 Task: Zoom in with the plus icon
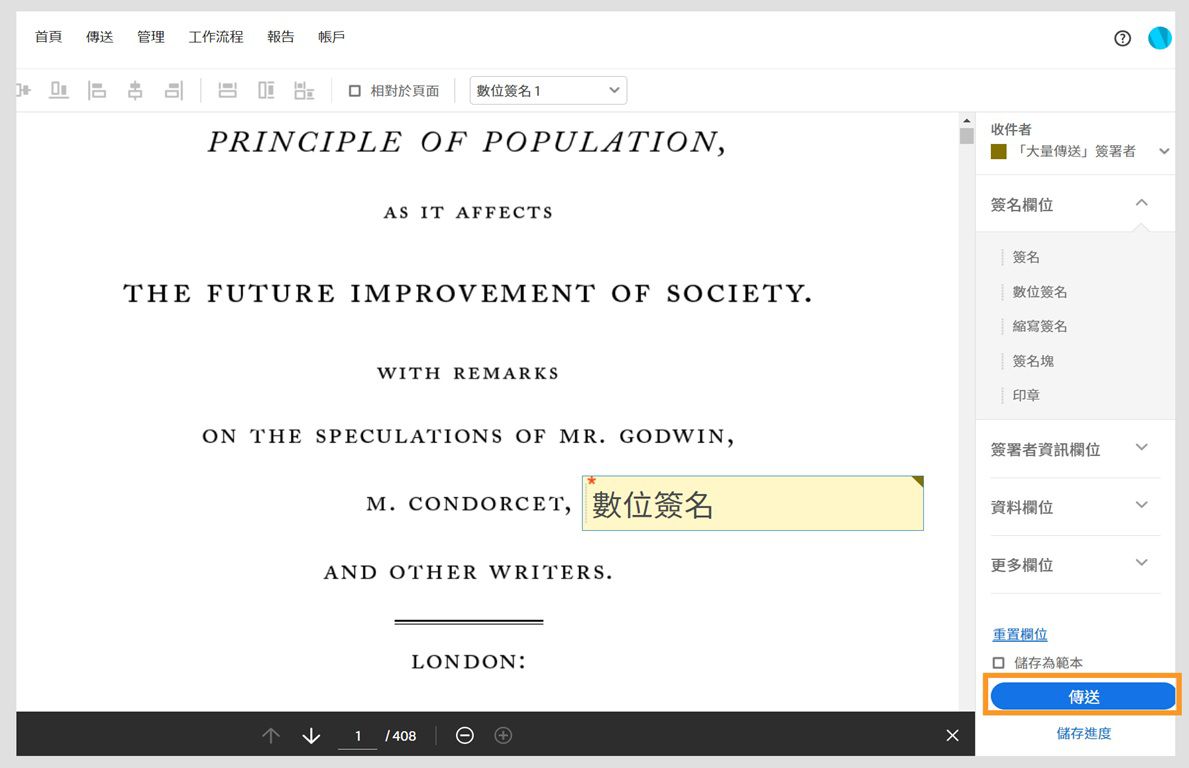[504, 735]
